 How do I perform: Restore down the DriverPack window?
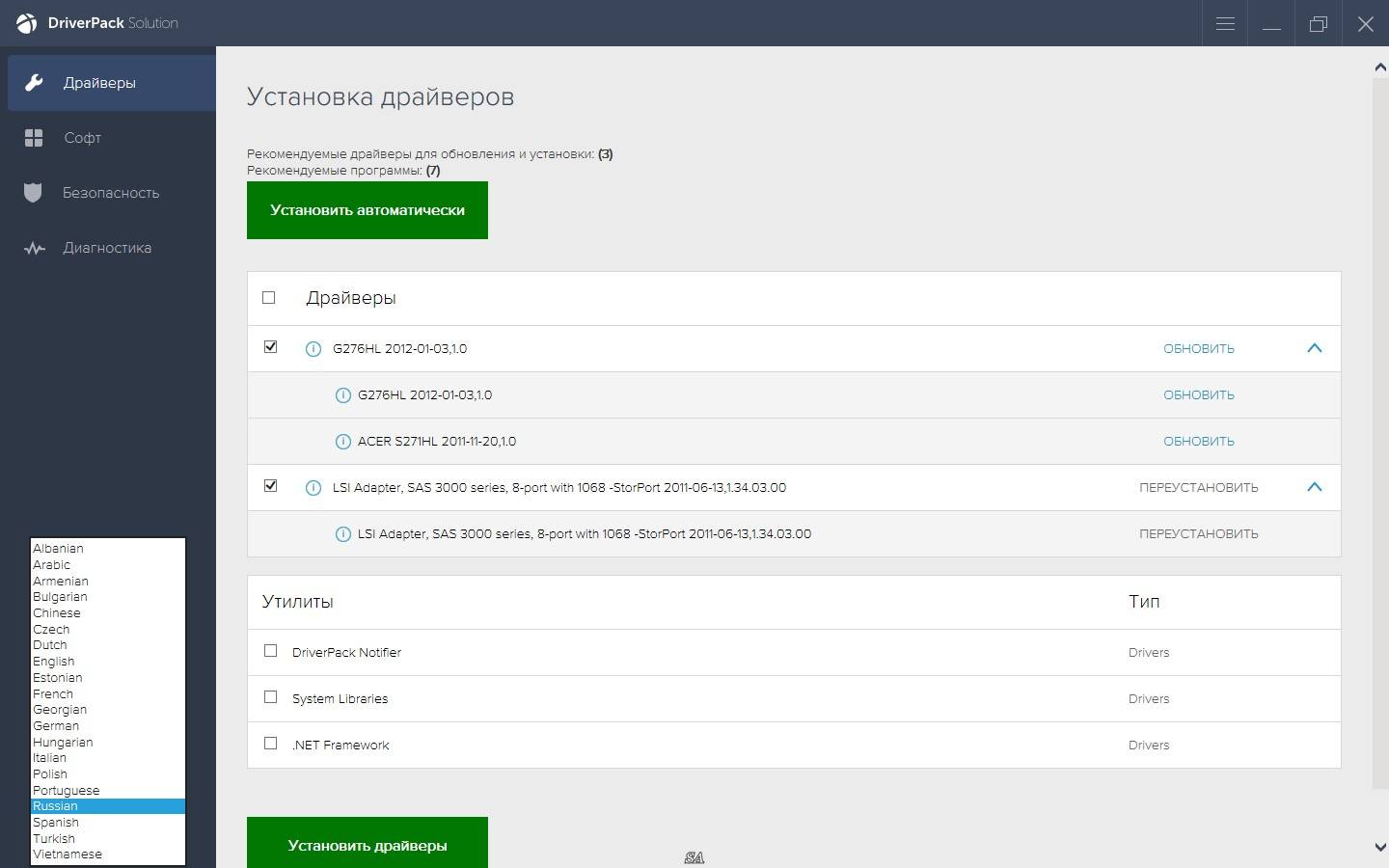(1318, 23)
